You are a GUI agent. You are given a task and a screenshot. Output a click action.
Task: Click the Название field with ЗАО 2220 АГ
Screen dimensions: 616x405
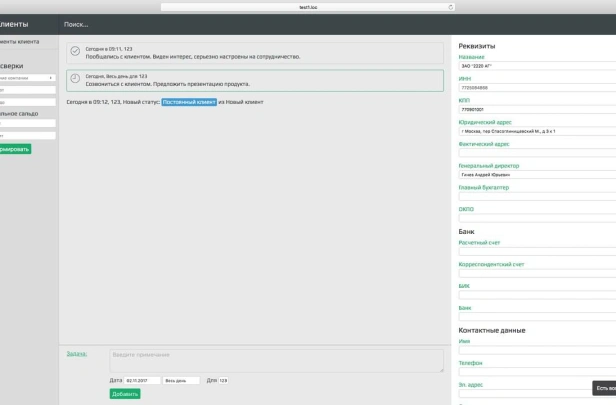[535, 66]
